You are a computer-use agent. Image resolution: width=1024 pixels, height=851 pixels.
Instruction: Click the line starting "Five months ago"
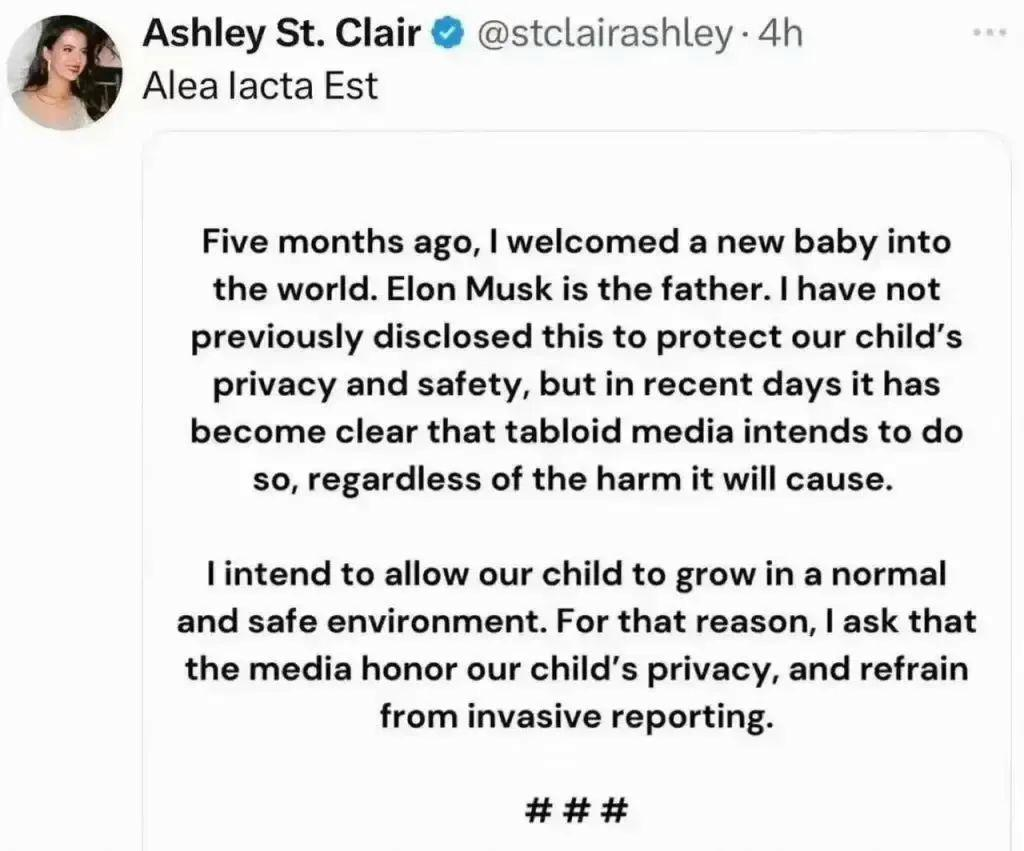click(x=575, y=242)
